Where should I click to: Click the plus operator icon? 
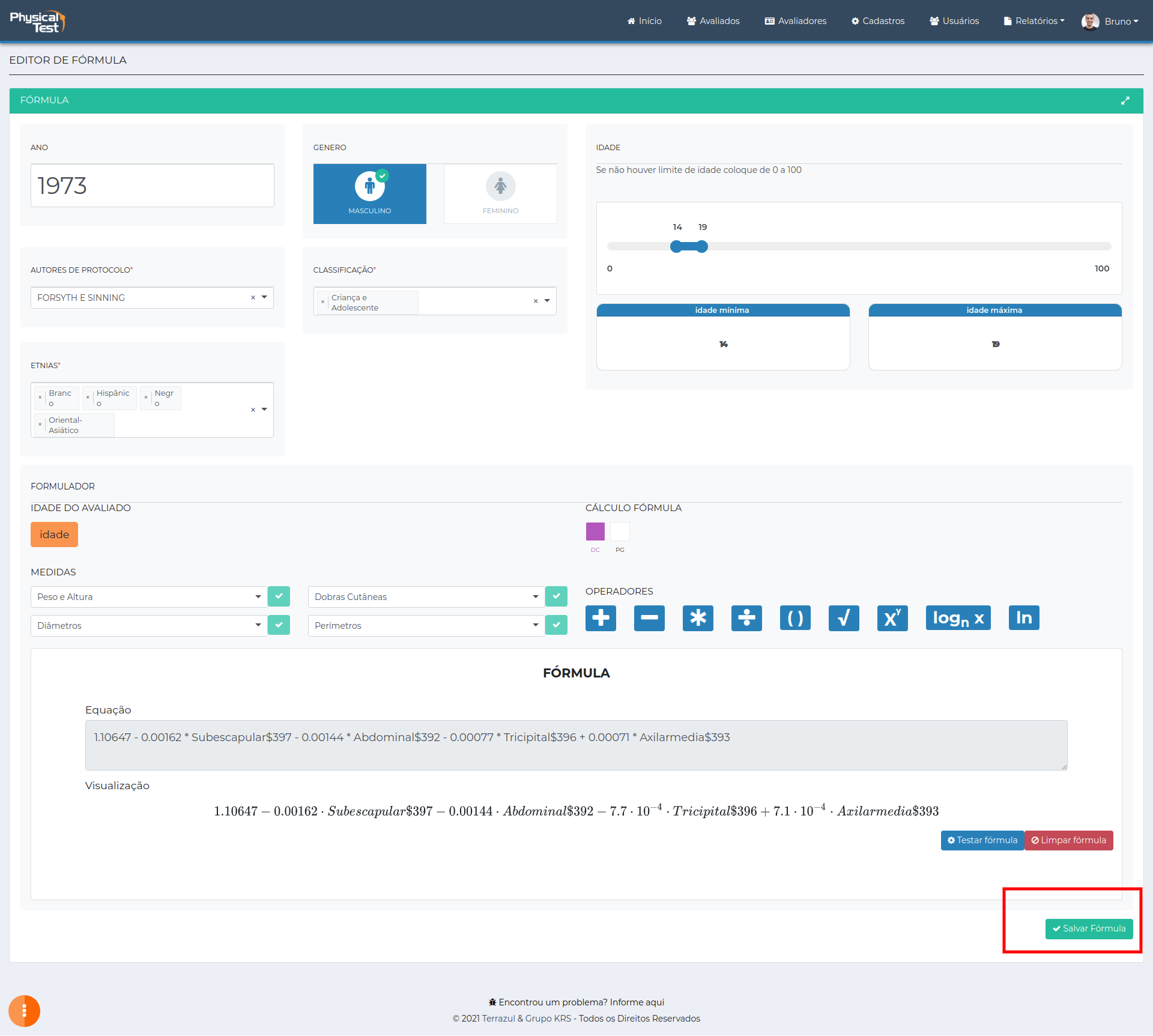(601, 618)
